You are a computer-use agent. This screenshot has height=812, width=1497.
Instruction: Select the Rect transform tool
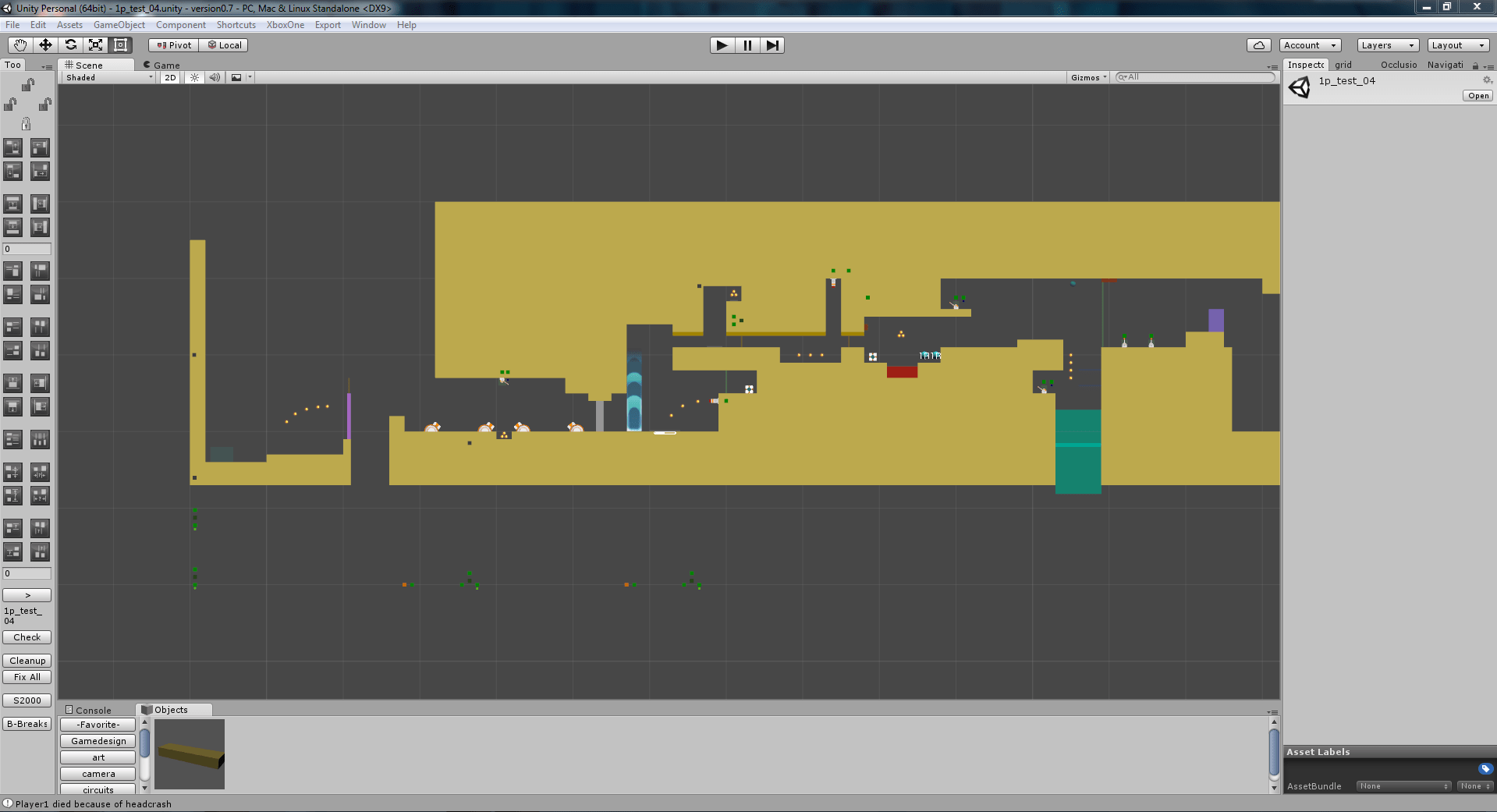point(120,44)
